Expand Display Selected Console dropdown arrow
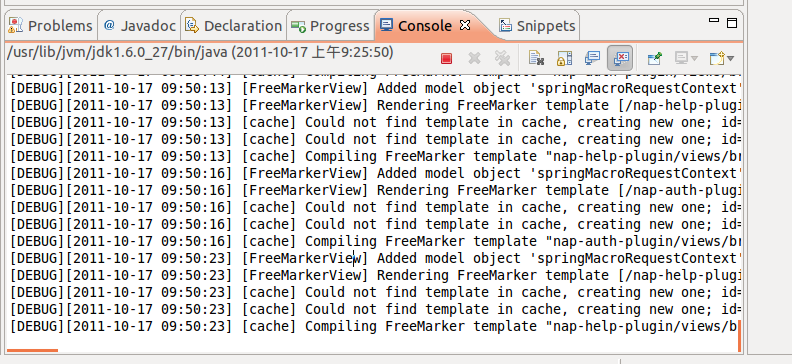Screen dimensions: 792x364 coord(694,59)
